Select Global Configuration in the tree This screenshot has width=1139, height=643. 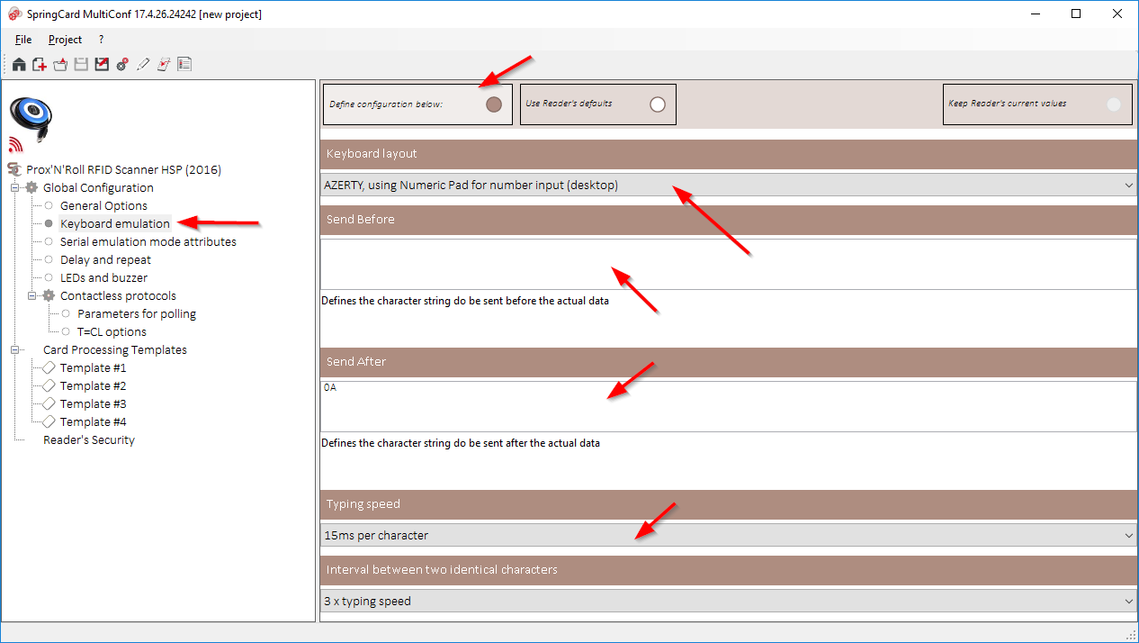(98, 187)
